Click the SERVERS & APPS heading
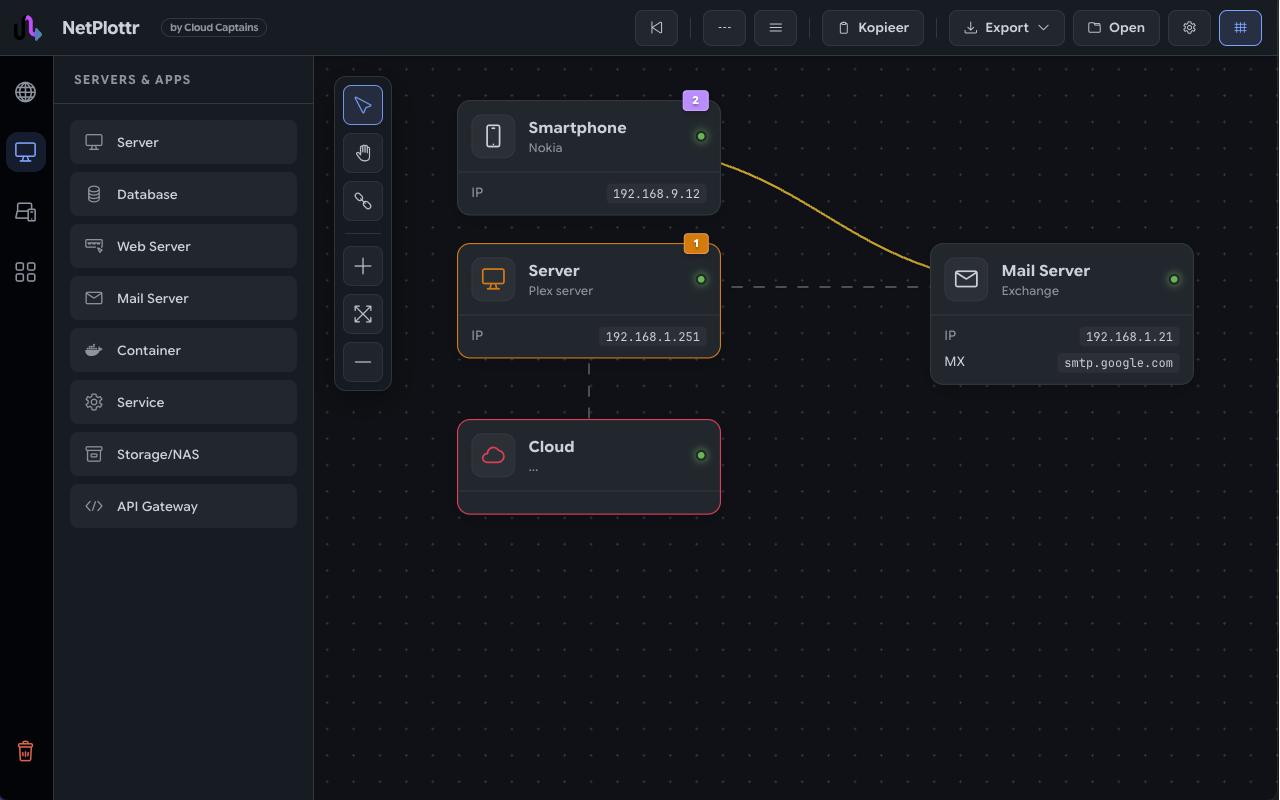This screenshot has width=1280, height=800. (x=132, y=79)
